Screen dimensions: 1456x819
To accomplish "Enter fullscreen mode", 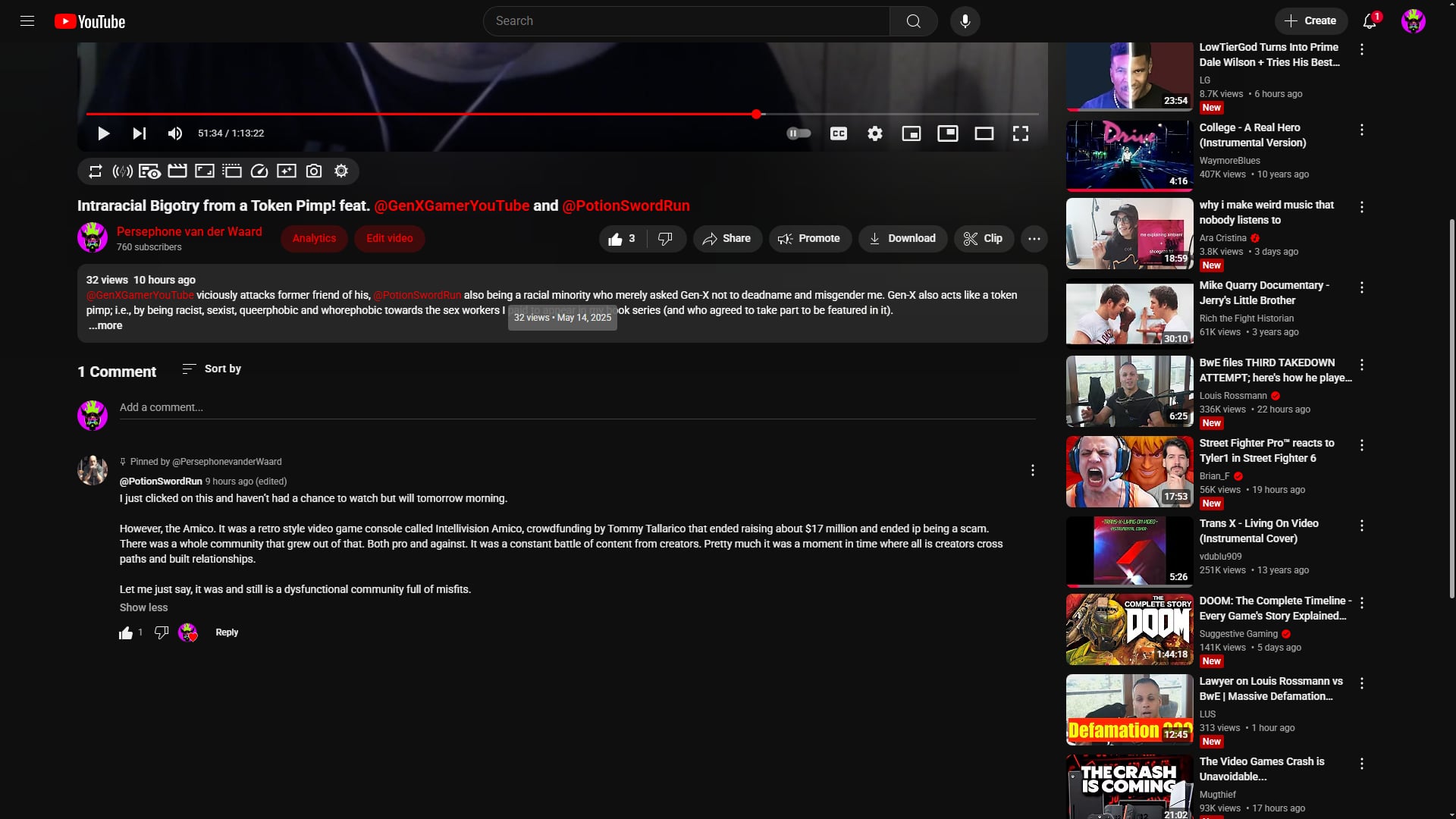I will (1021, 133).
